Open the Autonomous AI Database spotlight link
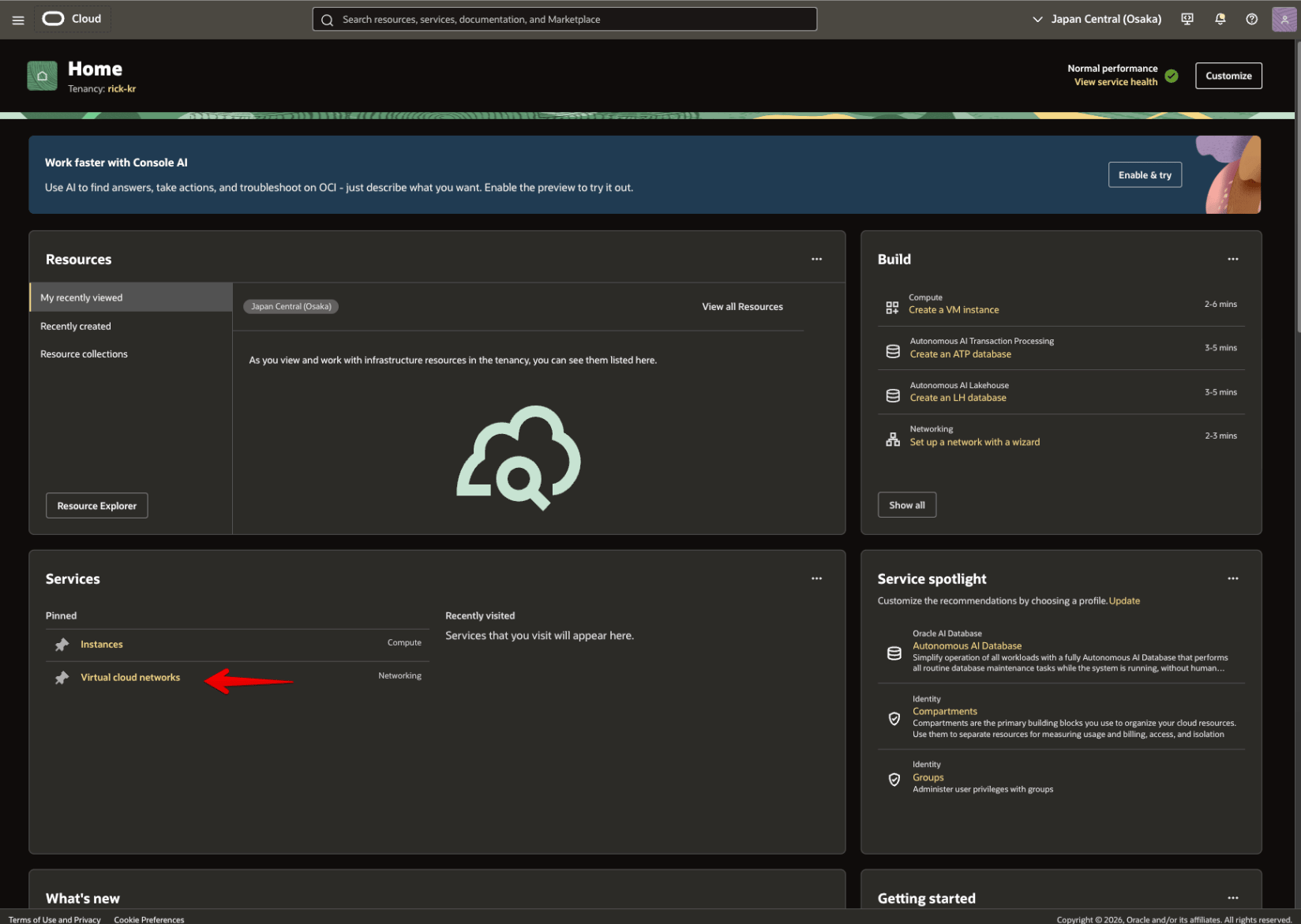Image resolution: width=1301 pixels, height=924 pixels. coord(967,645)
